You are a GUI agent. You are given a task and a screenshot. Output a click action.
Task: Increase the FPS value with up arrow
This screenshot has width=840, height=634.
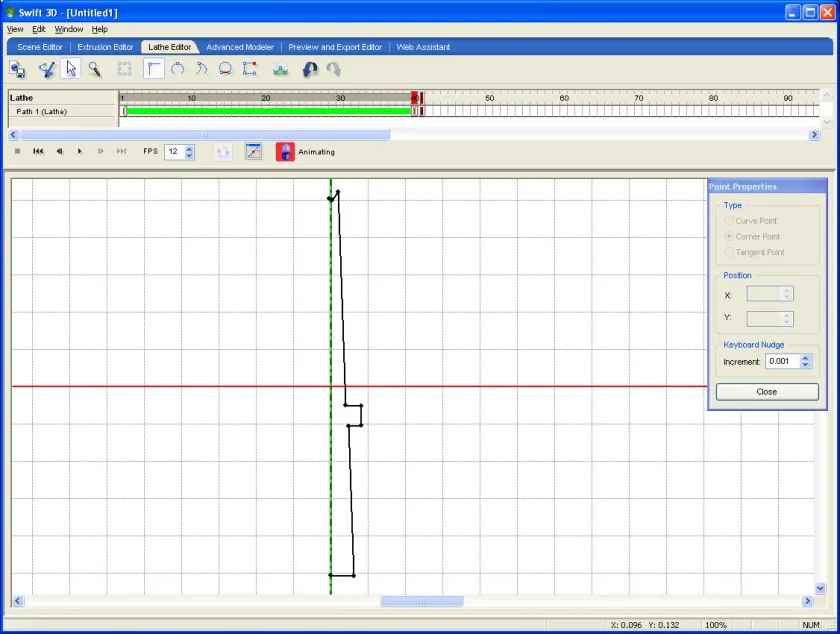(x=189, y=148)
